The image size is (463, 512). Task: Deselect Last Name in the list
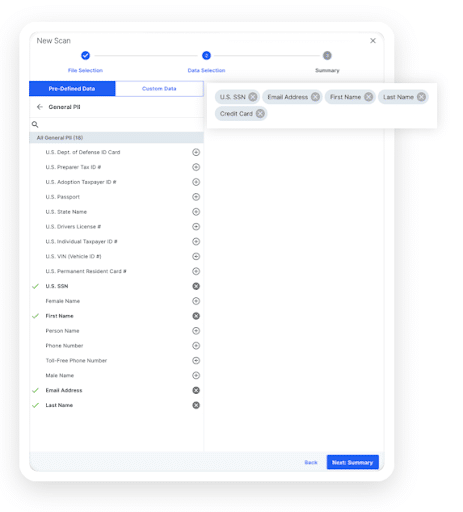click(x=196, y=405)
